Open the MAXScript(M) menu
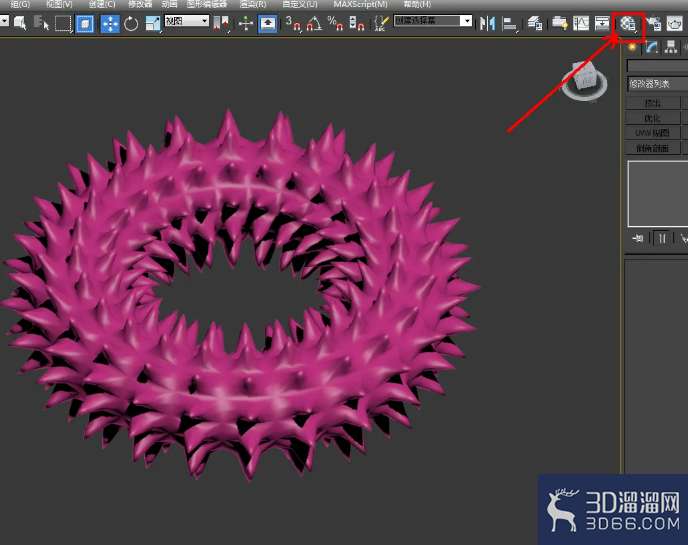Screen dimensions: 688x545 (360, 4)
